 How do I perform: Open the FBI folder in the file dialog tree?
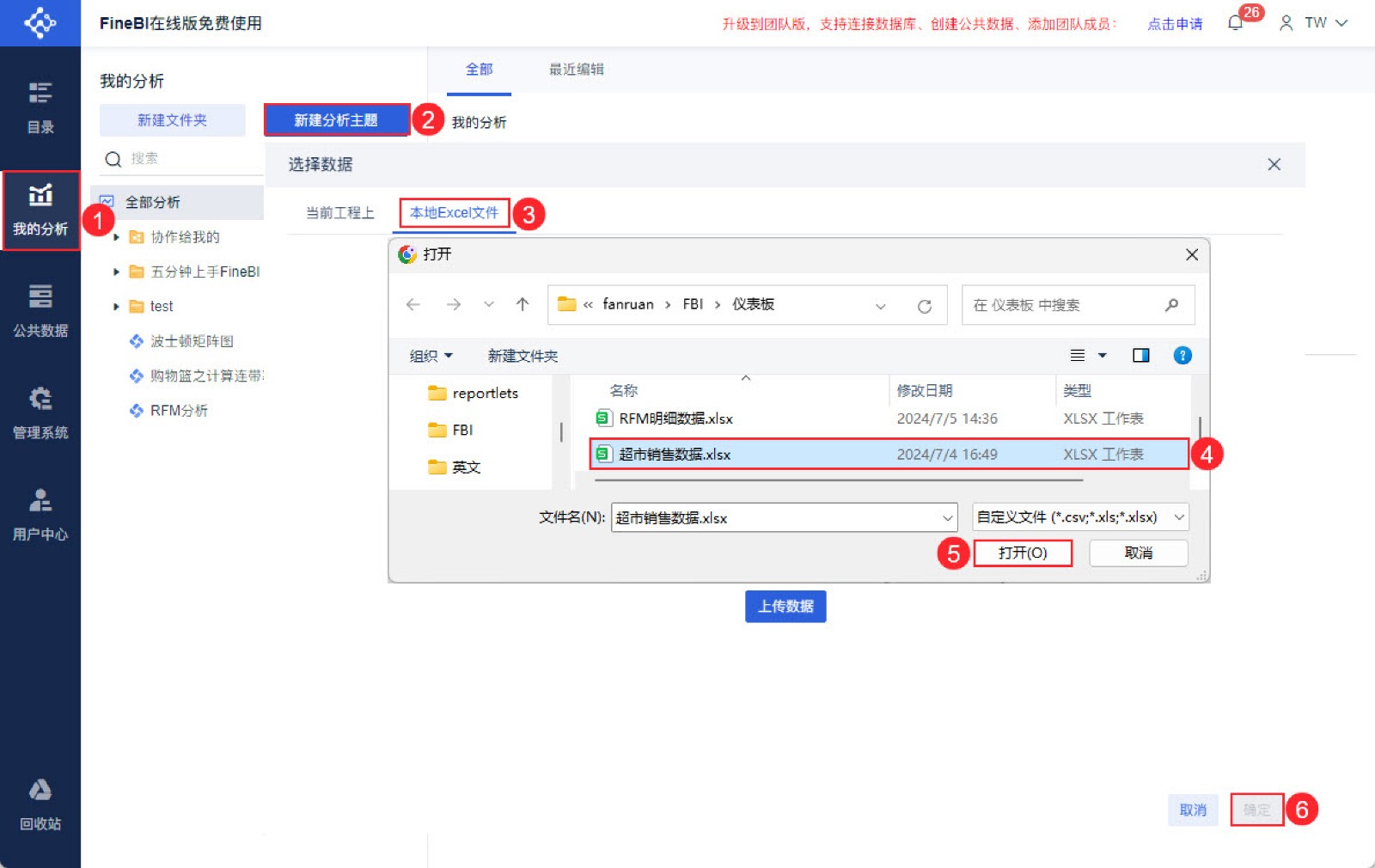(451, 430)
